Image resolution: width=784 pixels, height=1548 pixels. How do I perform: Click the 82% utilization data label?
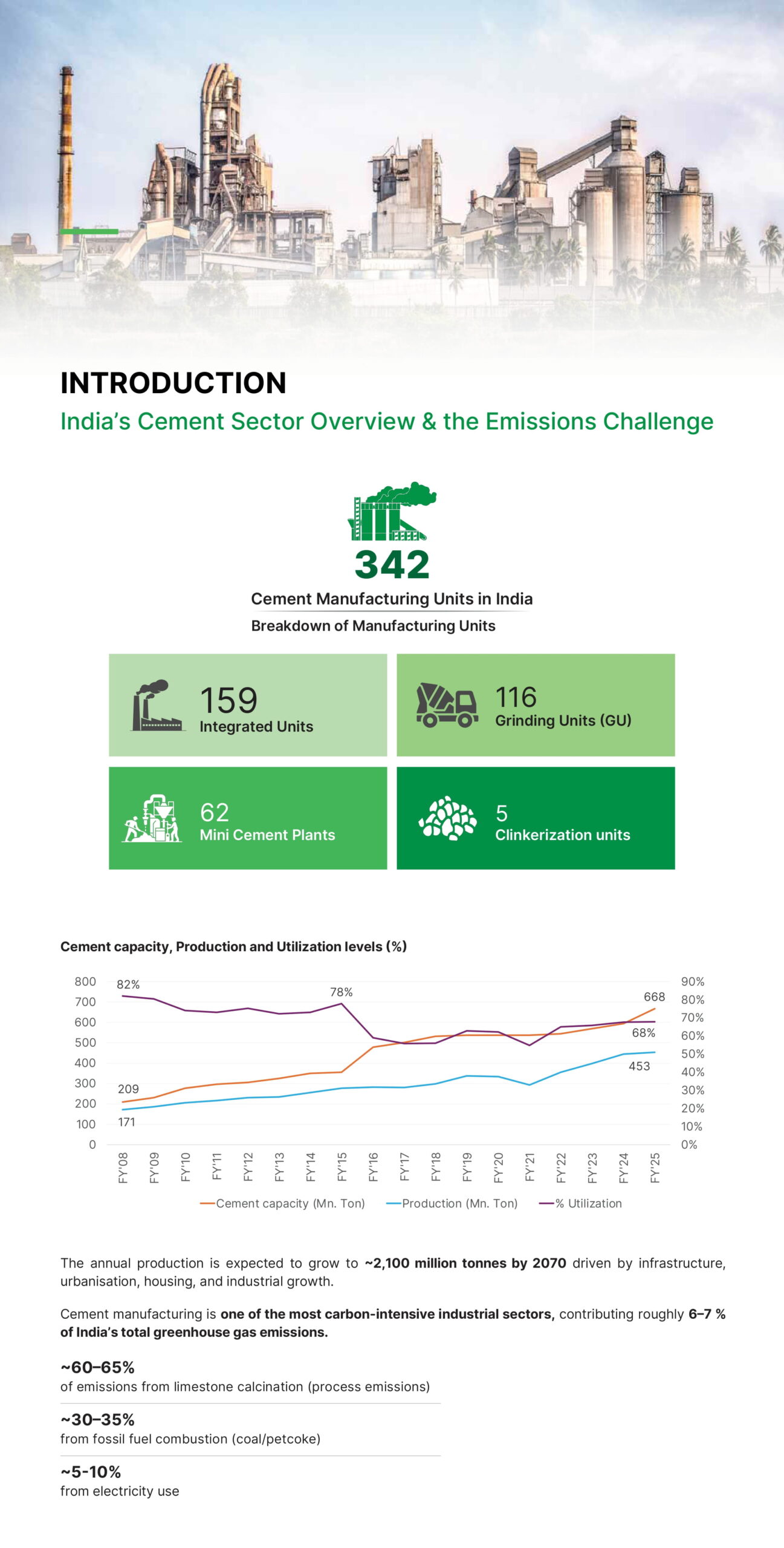point(128,984)
